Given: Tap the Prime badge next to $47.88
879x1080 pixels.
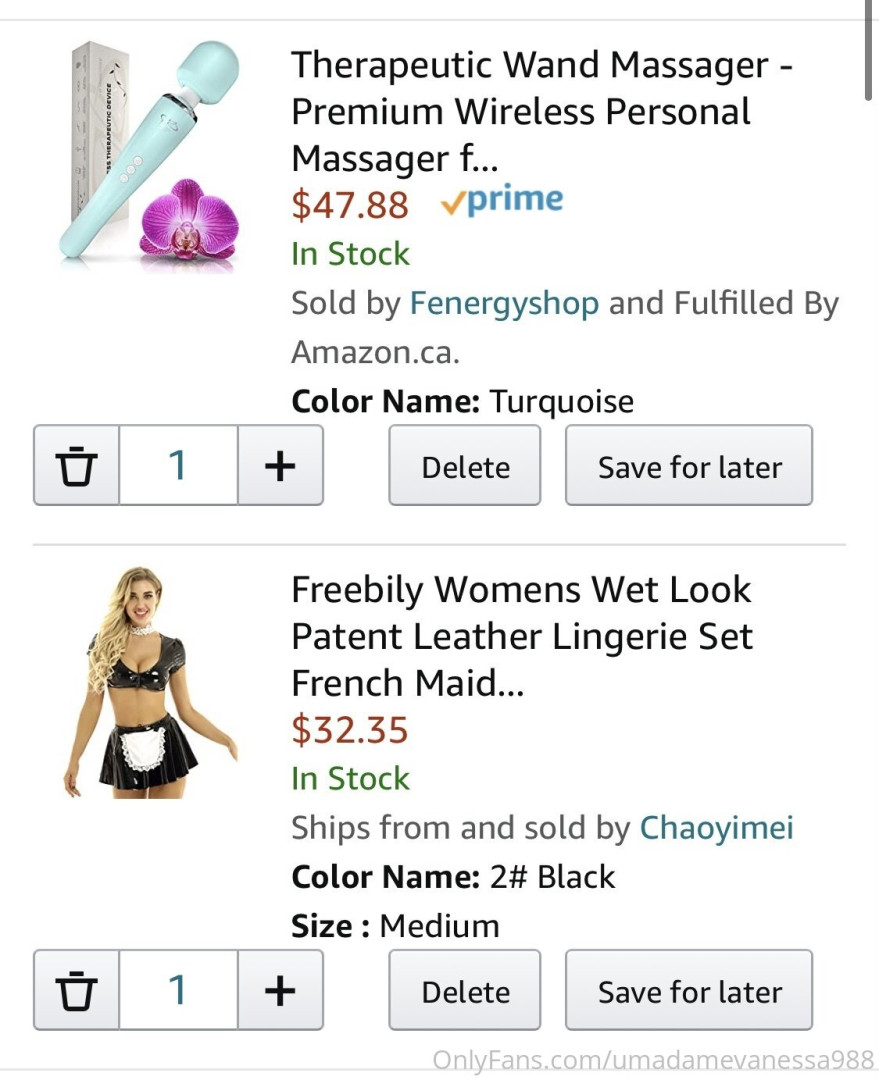Looking at the screenshot, I should (x=501, y=201).
